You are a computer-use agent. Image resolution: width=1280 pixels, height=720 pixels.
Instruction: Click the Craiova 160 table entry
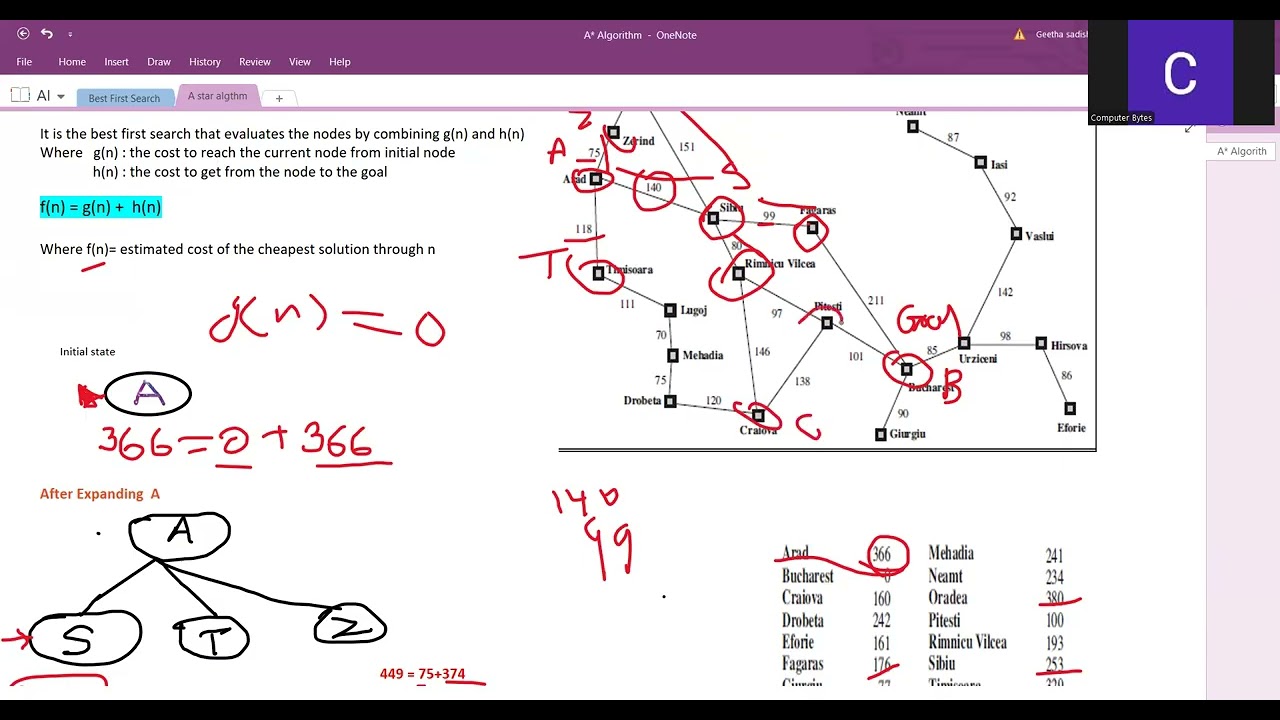(836, 598)
